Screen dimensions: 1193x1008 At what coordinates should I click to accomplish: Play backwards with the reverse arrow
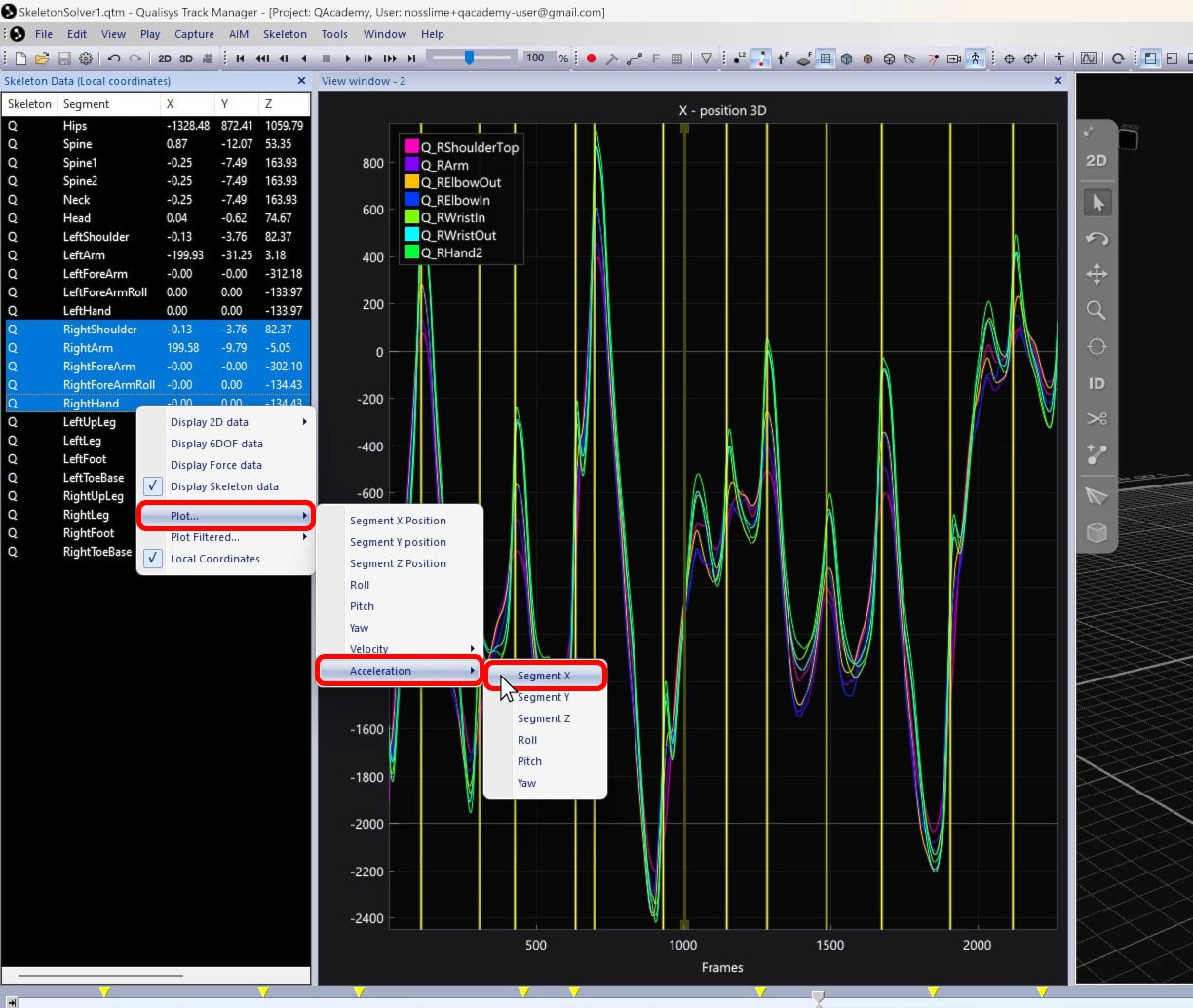[304, 58]
